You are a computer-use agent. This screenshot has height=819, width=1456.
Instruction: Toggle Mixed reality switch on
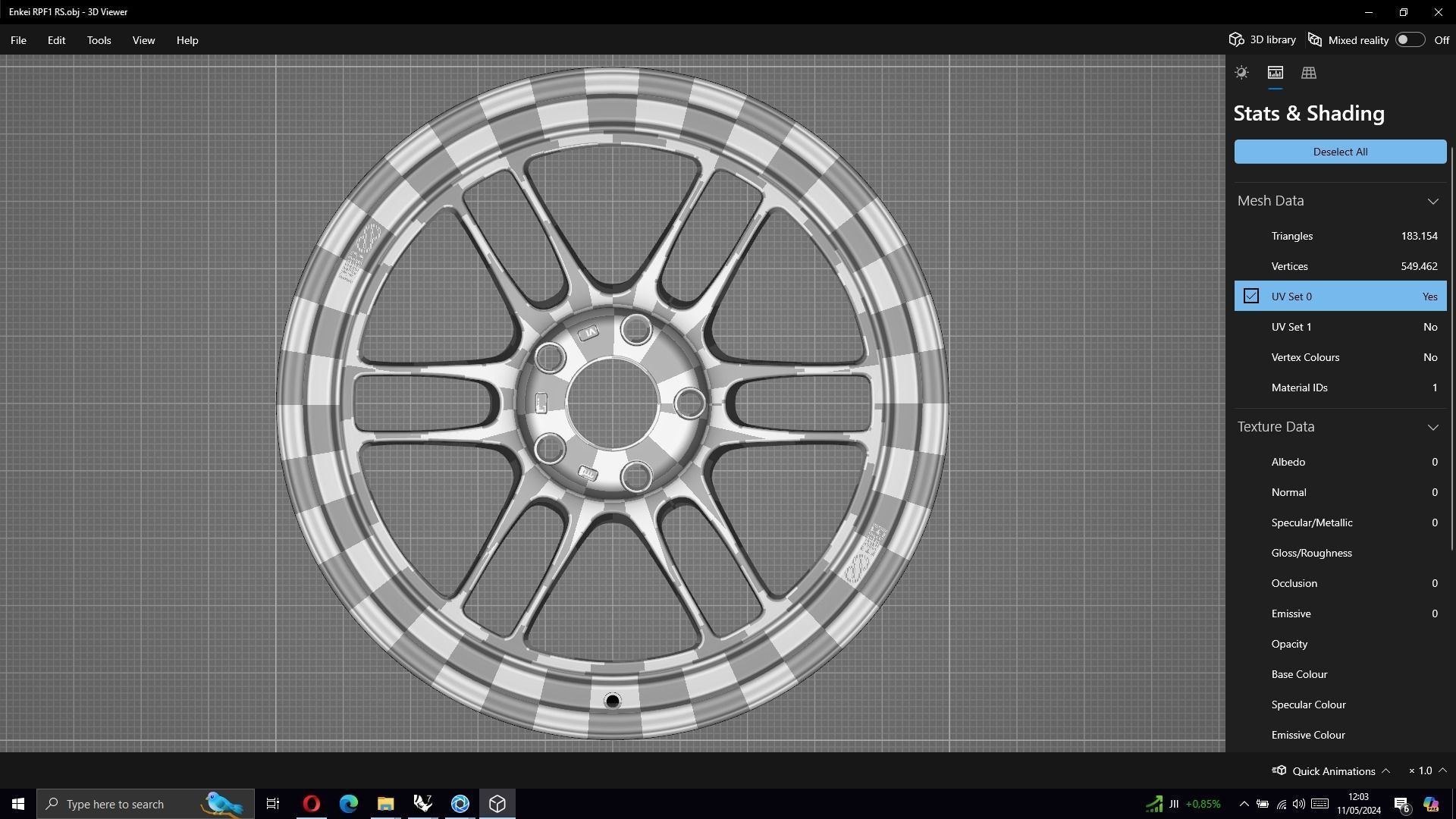1410,40
